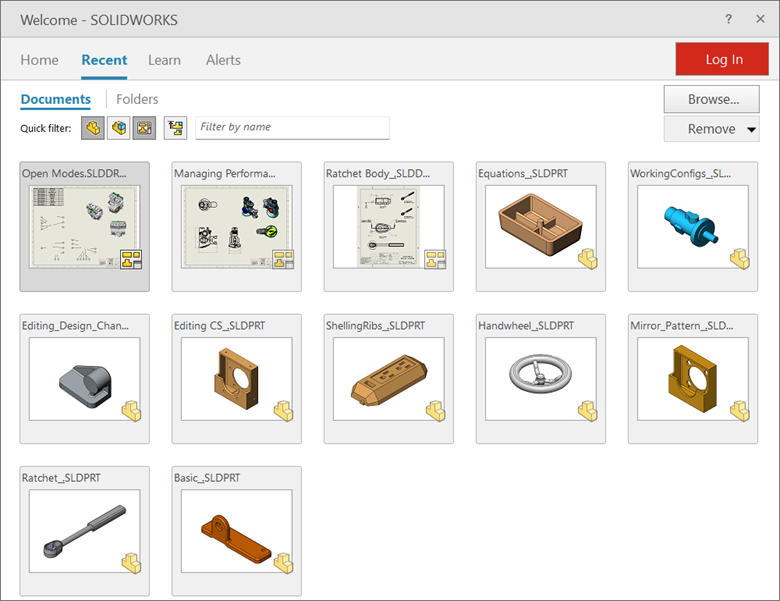Screen dimensions: 780x601
Task: Click the drawing icon on Ratchet Body tile
Action: [x=435, y=259]
